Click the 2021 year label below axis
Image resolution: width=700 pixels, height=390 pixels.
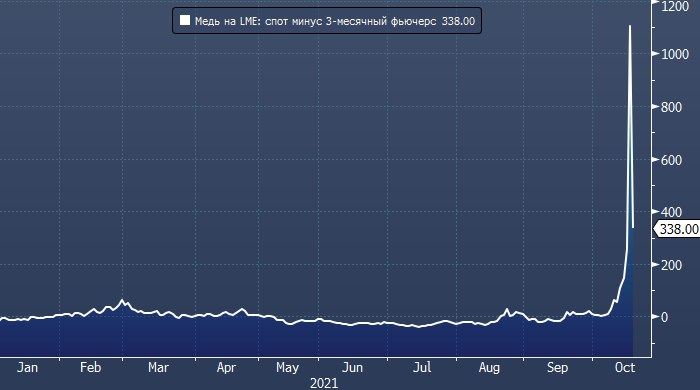(324, 383)
